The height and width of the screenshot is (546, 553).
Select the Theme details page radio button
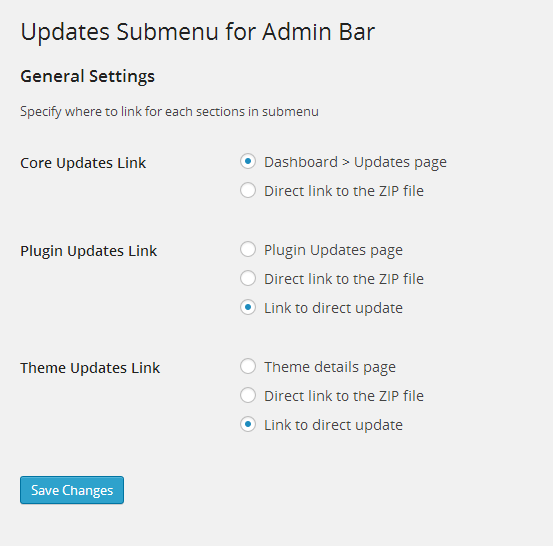[x=248, y=366]
